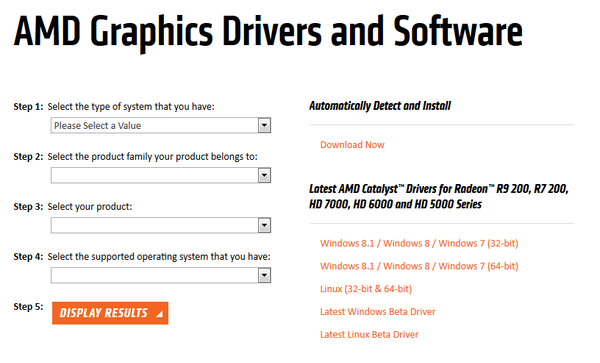Open the Step 3 'Select your product' field

click(x=161, y=226)
